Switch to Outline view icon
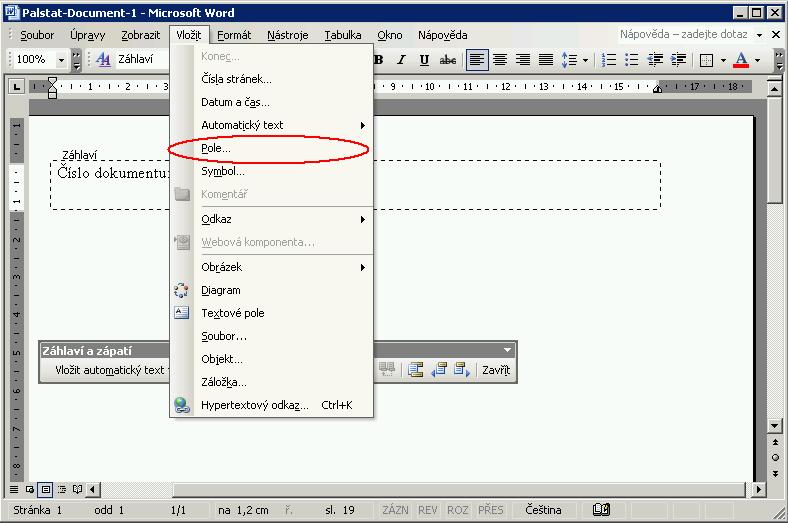The height and width of the screenshot is (523, 788). pos(62,489)
